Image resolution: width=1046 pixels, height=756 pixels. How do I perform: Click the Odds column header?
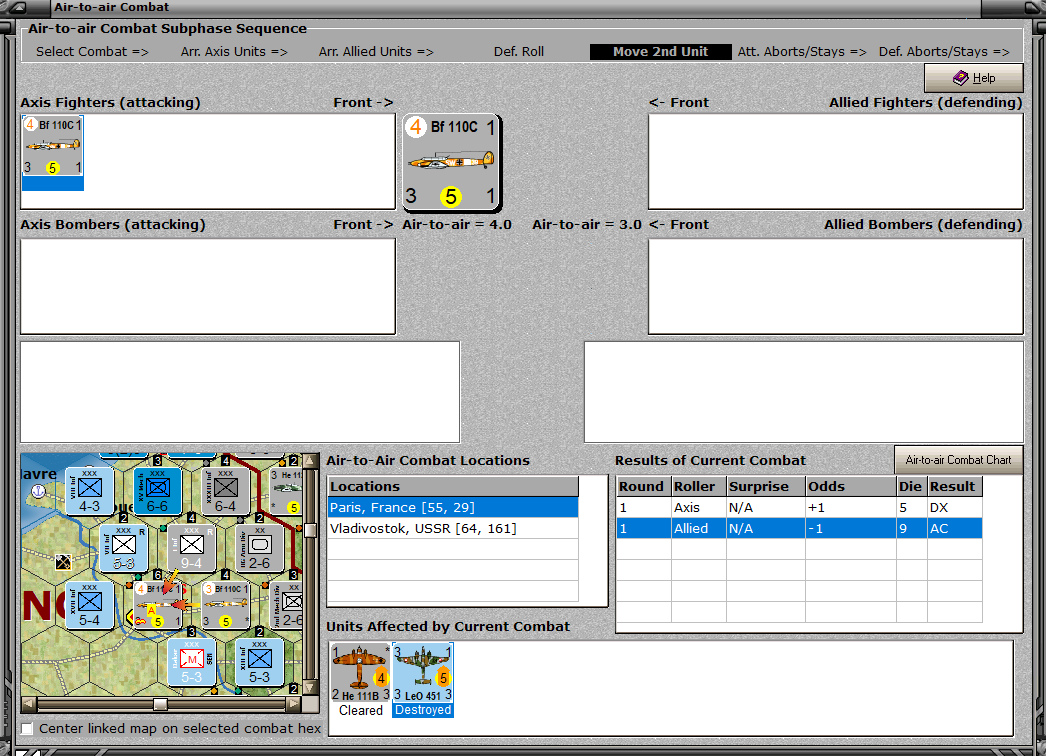coord(851,486)
